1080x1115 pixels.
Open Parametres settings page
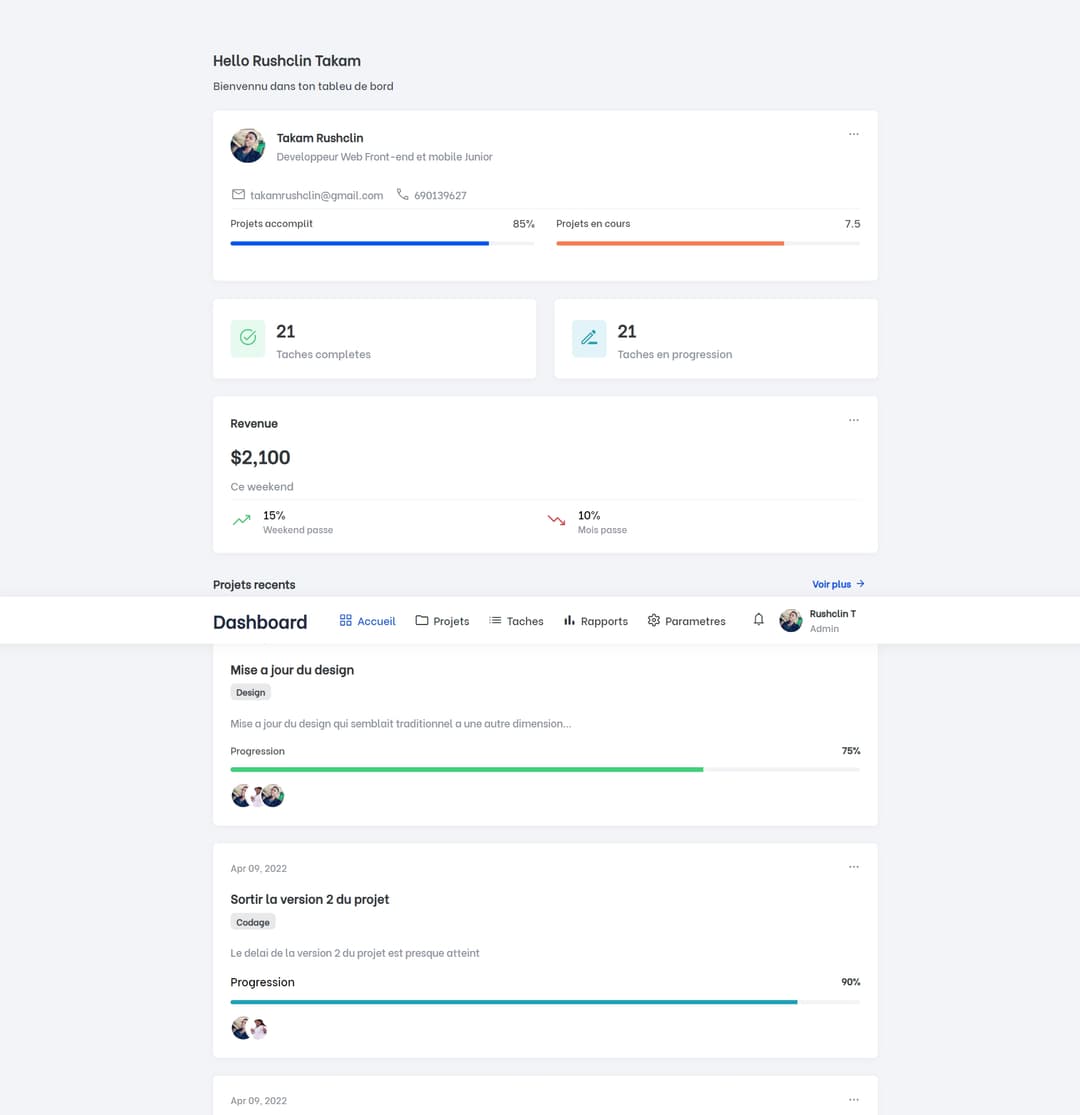(x=686, y=621)
